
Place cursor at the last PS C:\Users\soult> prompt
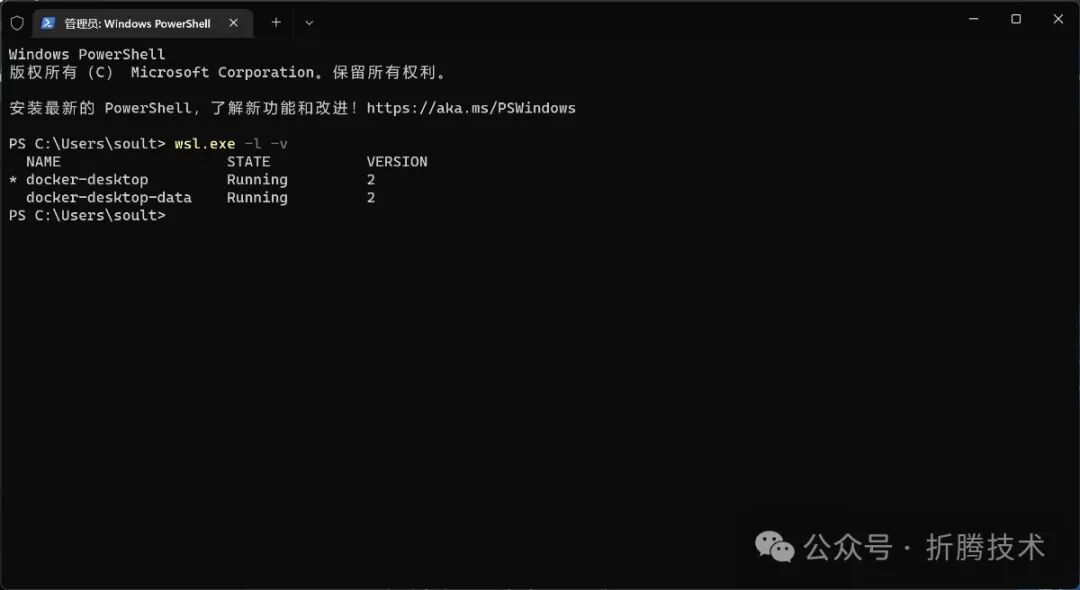coord(171,215)
